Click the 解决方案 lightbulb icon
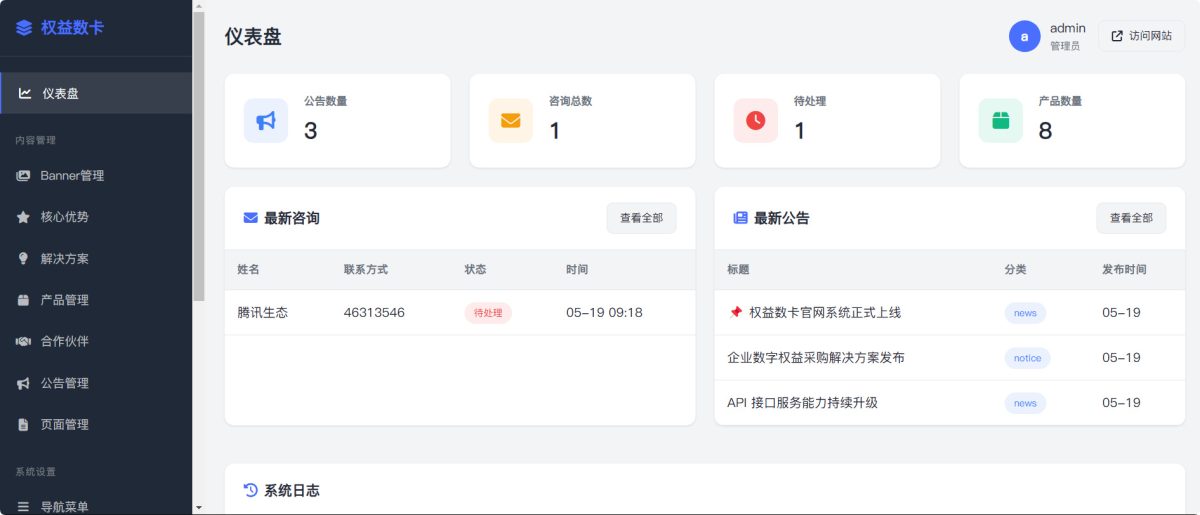1200x515 pixels. pos(23,259)
